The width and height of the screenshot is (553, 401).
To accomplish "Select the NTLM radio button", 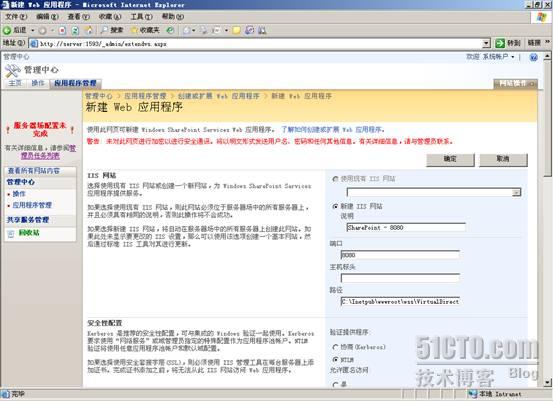I will 335,360.
